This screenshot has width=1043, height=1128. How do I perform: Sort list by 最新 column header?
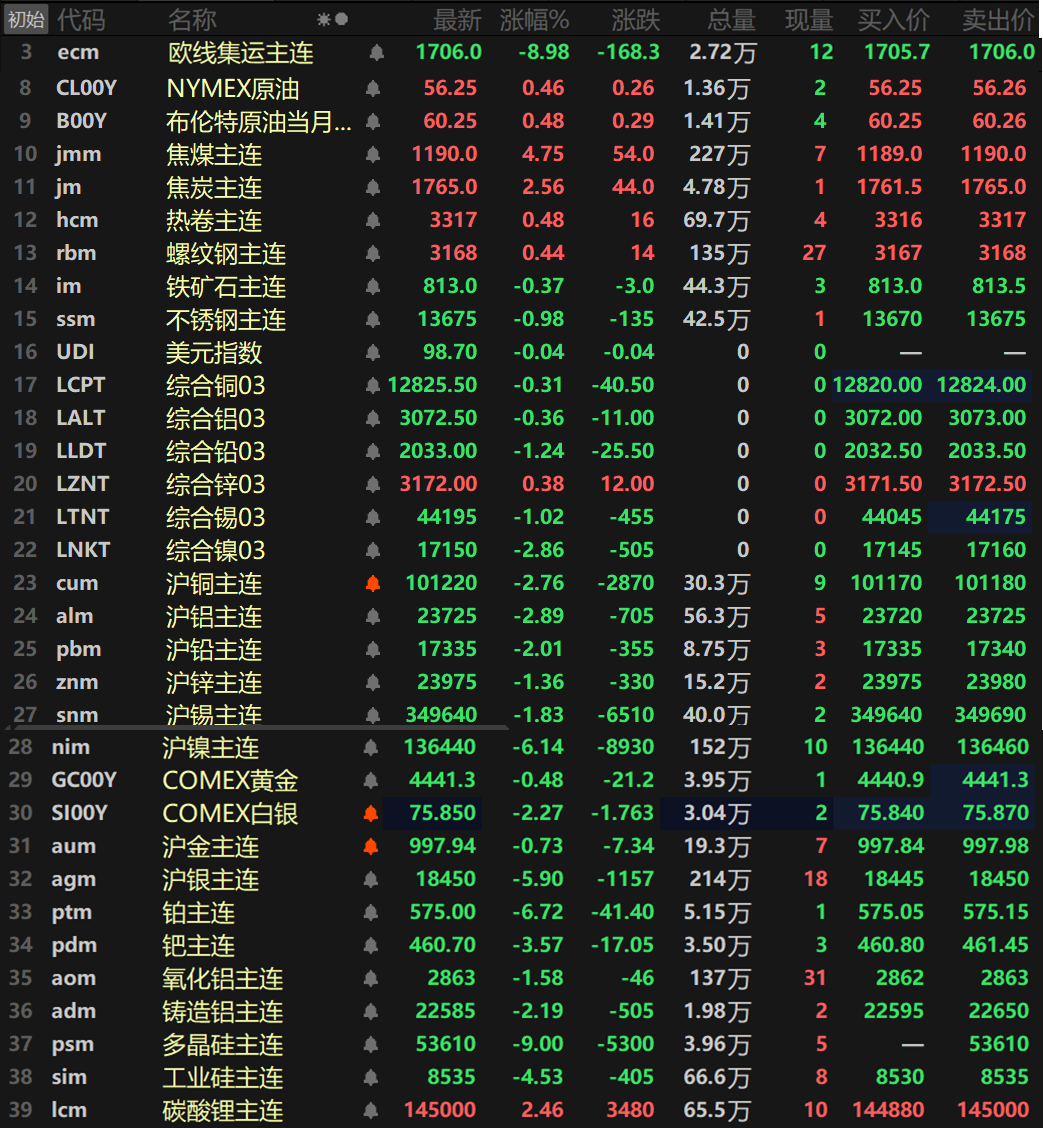(457, 19)
